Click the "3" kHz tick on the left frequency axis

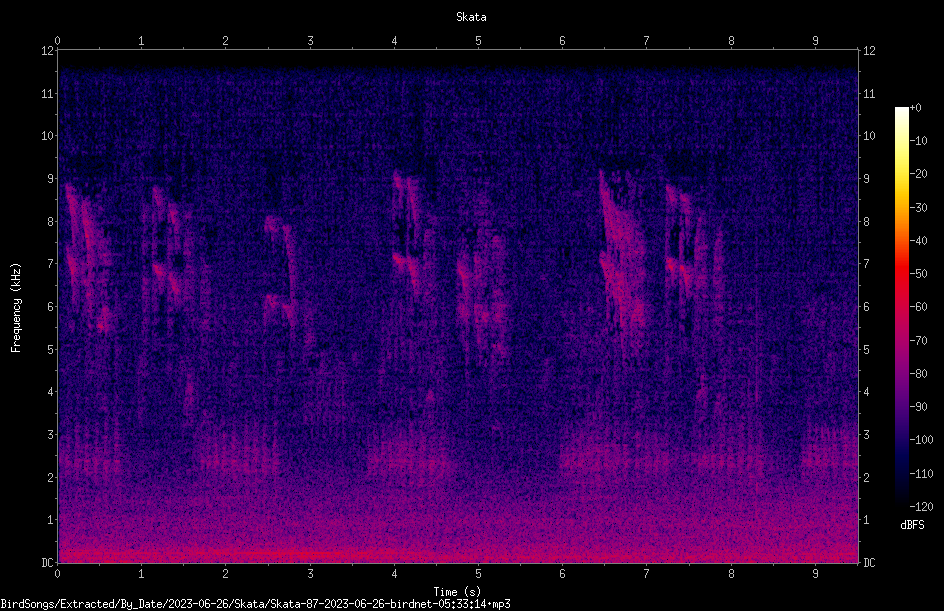(51, 435)
